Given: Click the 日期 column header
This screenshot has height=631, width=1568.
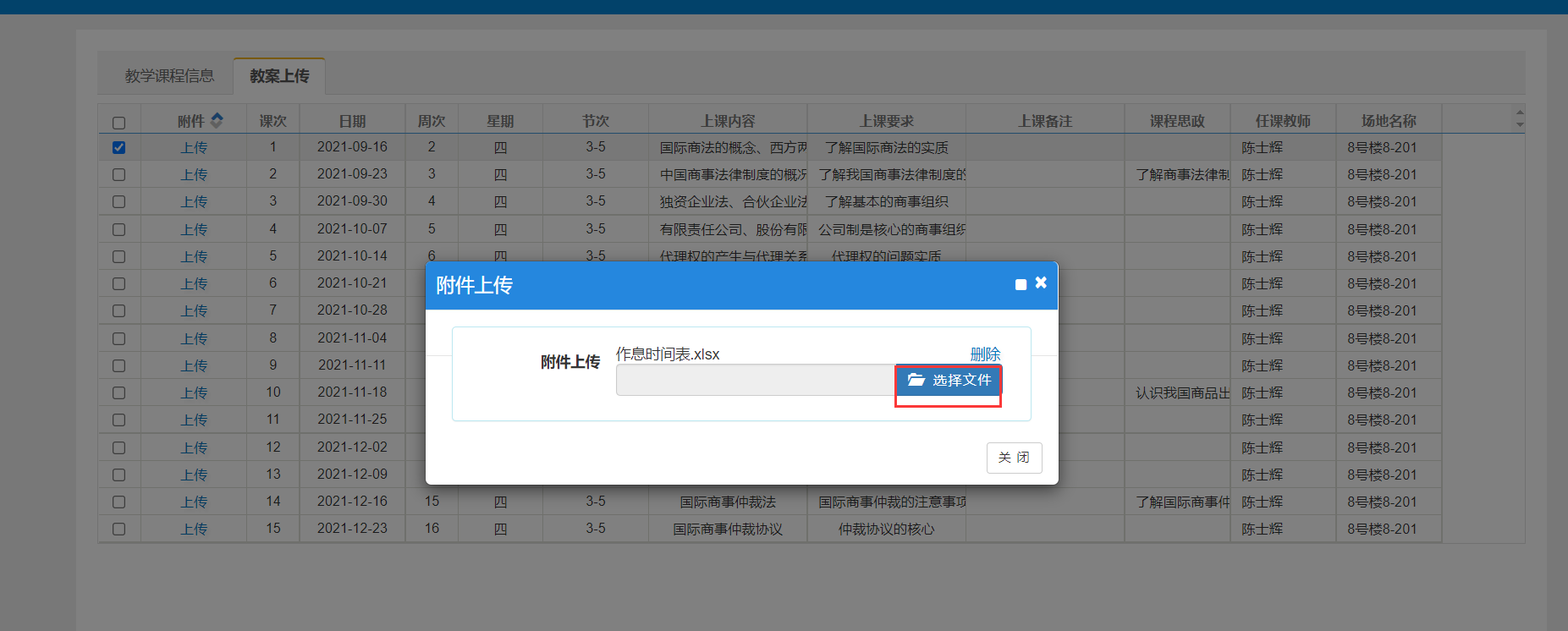Looking at the screenshot, I should [352, 121].
